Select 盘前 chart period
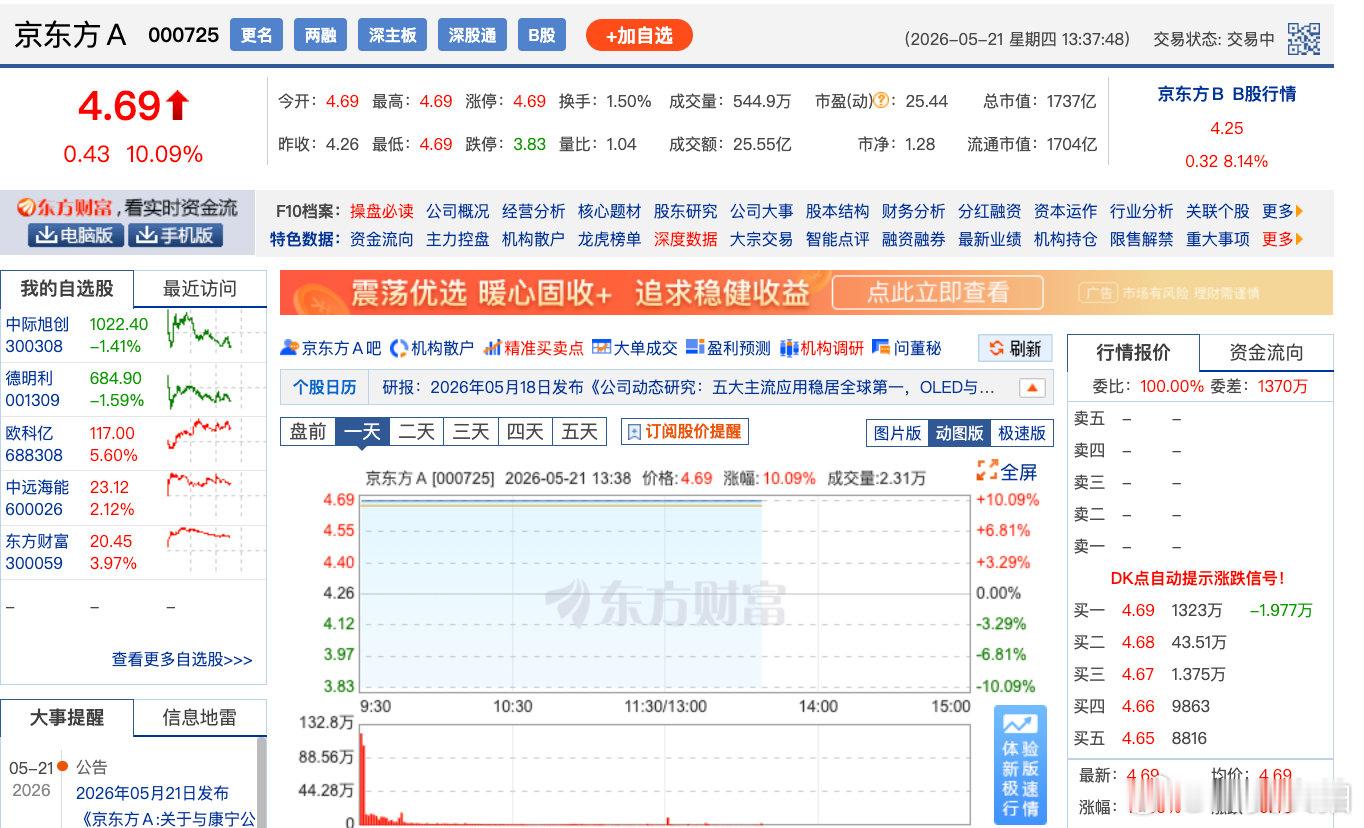Screen dimensions: 1364x828 (308, 431)
